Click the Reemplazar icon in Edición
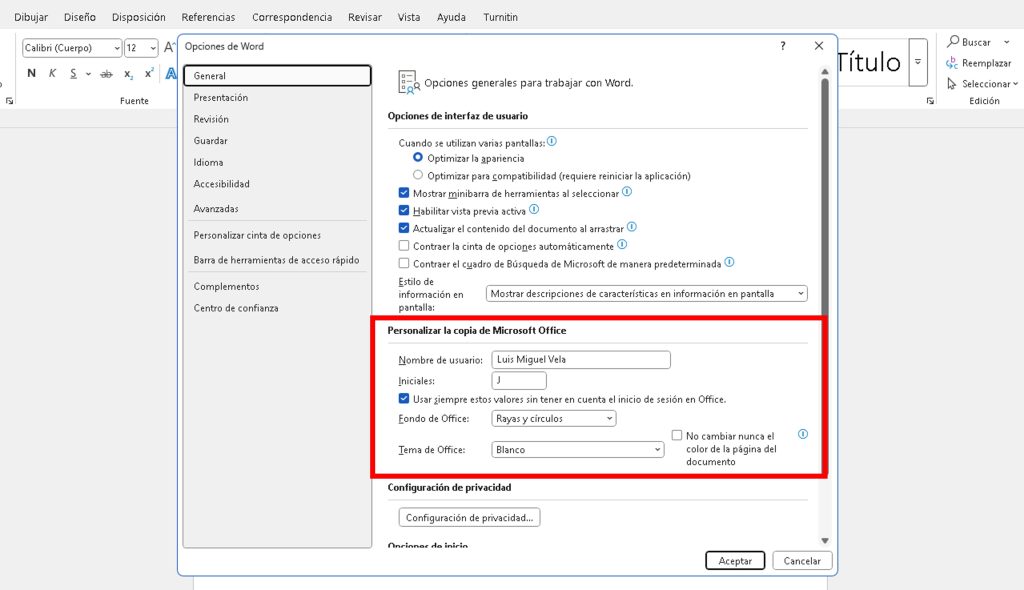1024x590 pixels. (x=952, y=63)
